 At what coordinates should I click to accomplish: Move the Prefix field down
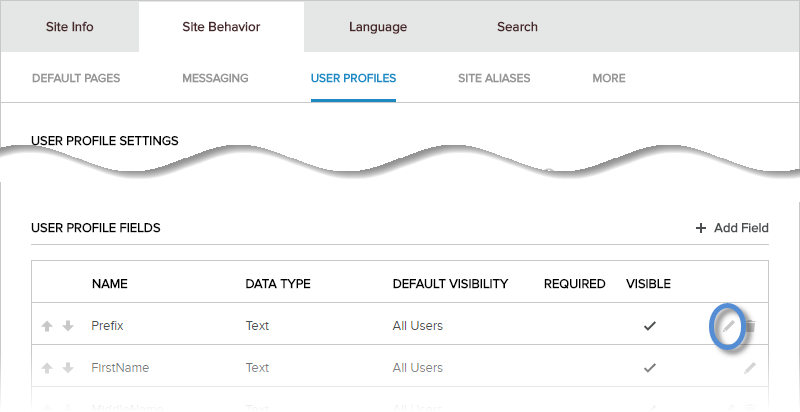click(x=68, y=326)
